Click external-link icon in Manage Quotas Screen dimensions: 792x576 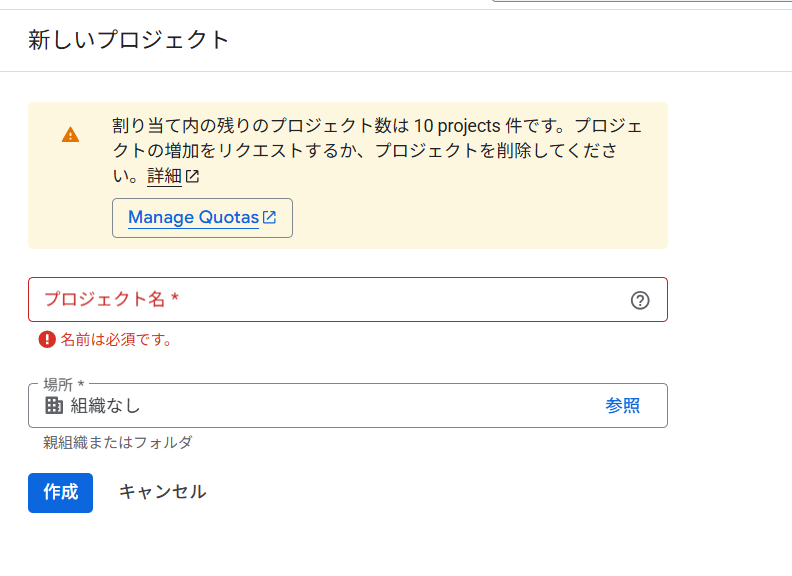pyautogui.click(x=269, y=217)
